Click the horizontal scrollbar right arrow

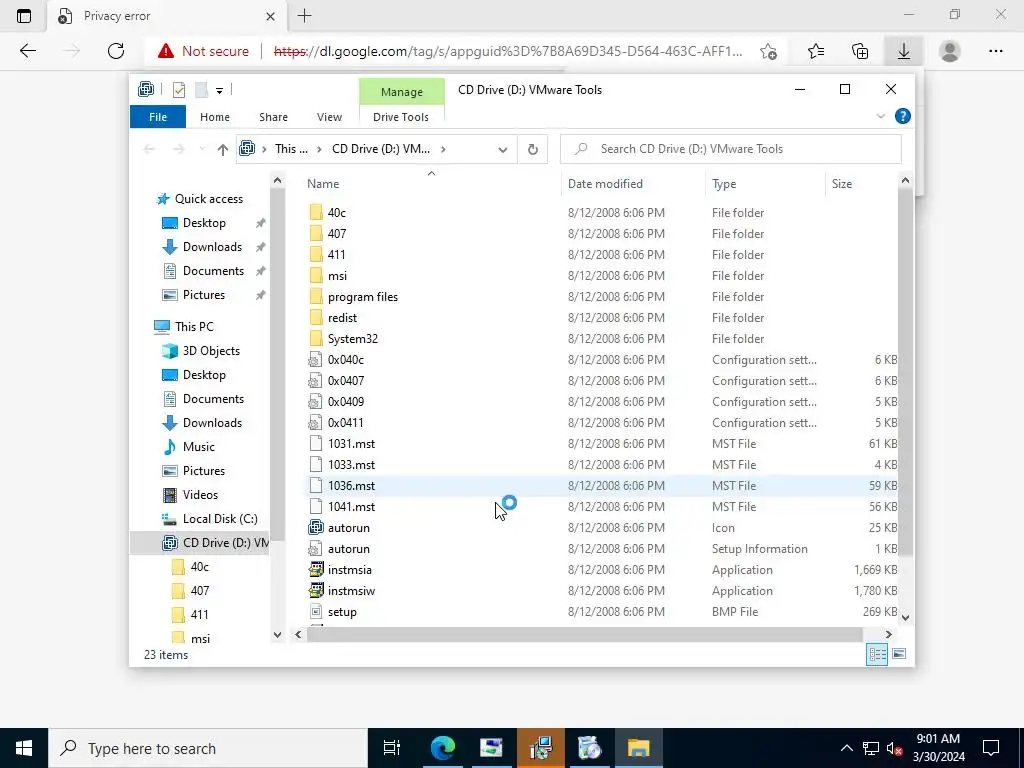coord(888,634)
